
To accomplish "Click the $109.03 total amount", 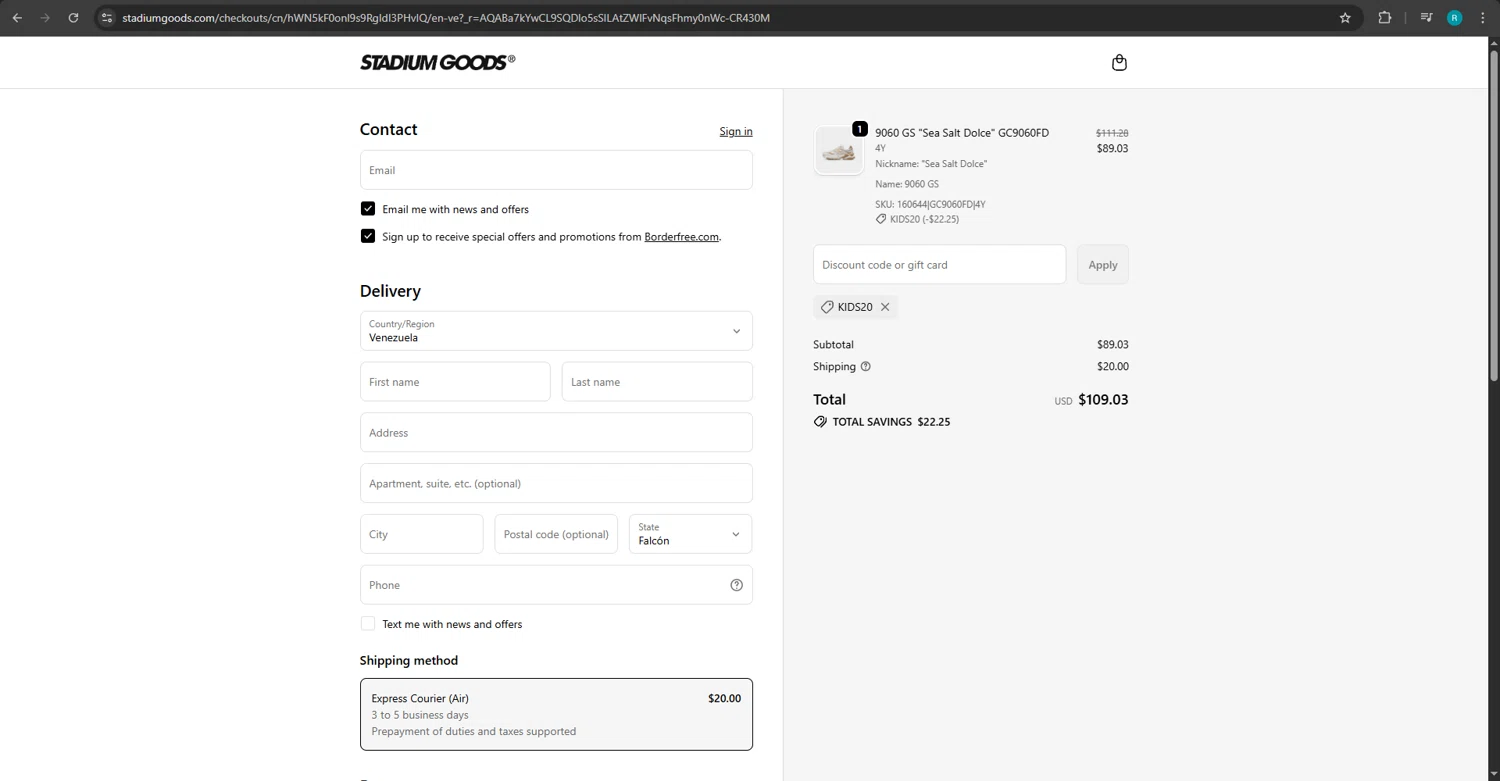I will pos(1103,399).
